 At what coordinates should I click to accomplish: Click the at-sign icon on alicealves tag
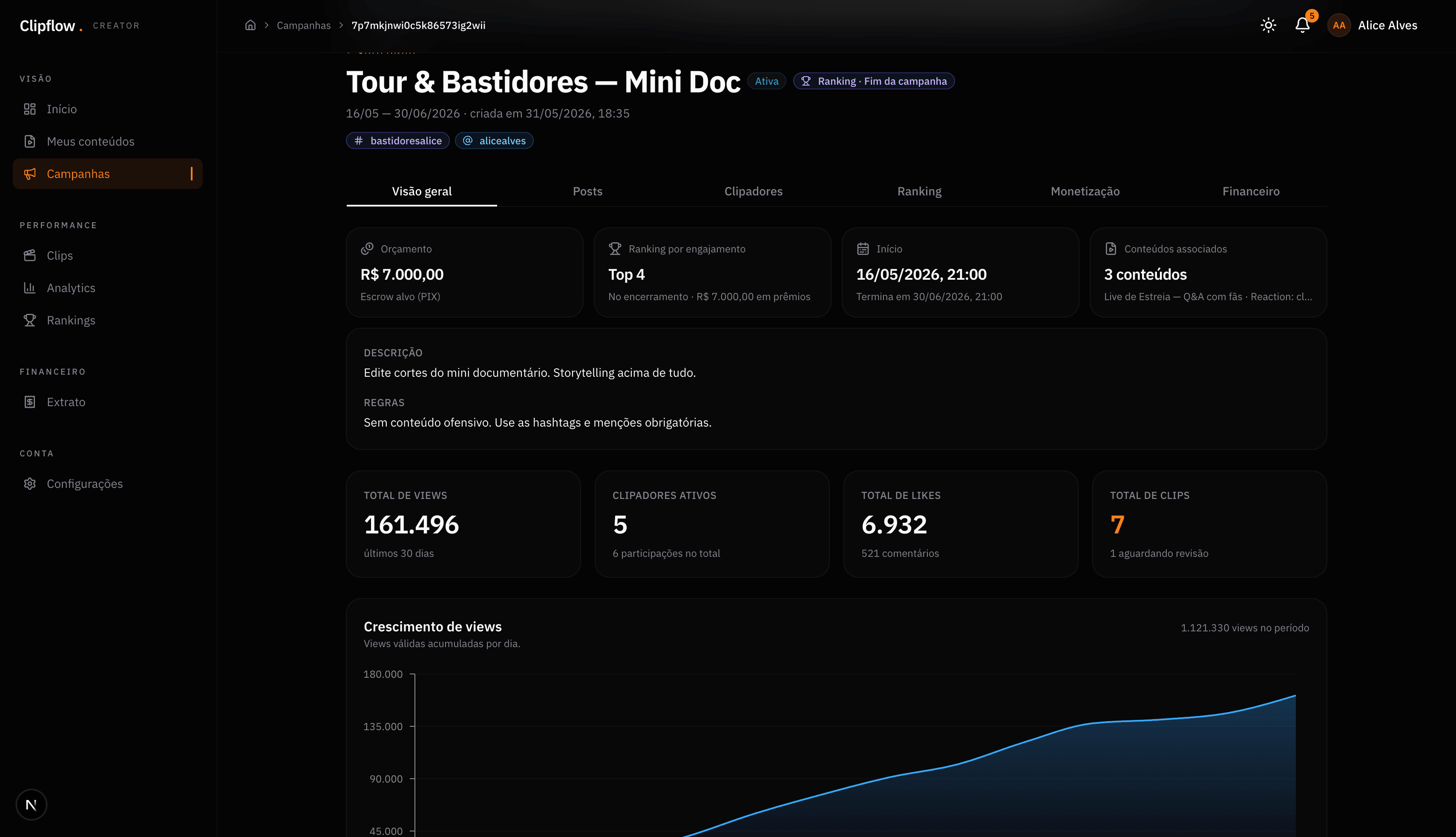pos(468,141)
